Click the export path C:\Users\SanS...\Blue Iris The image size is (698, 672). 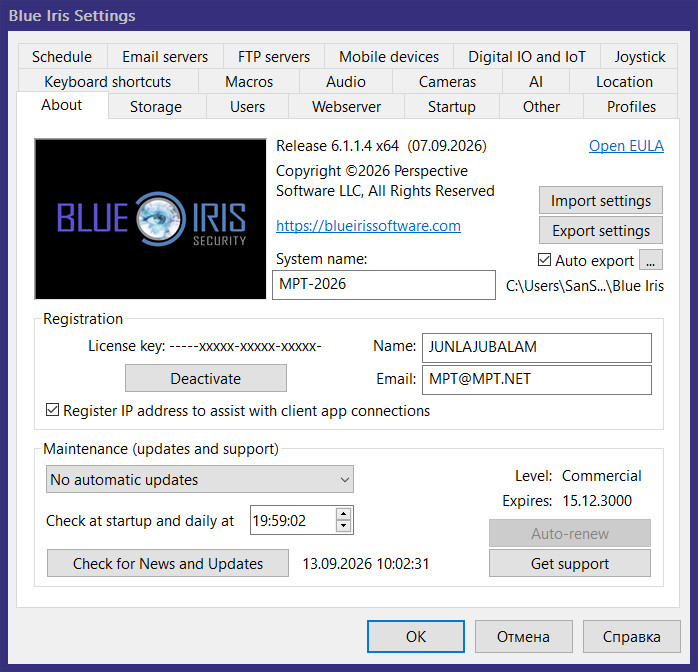[x=584, y=286]
